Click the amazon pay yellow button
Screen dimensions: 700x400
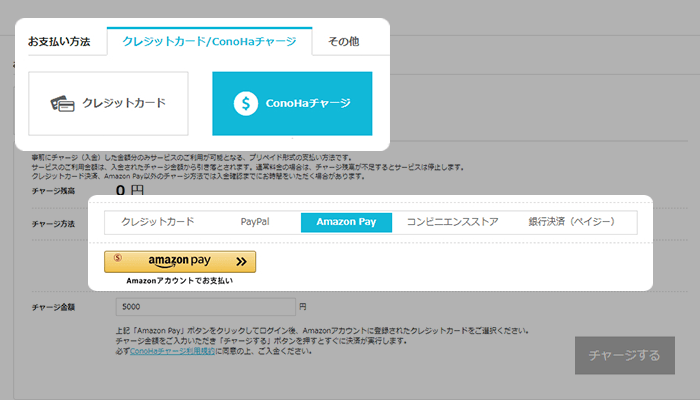(180, 262)
